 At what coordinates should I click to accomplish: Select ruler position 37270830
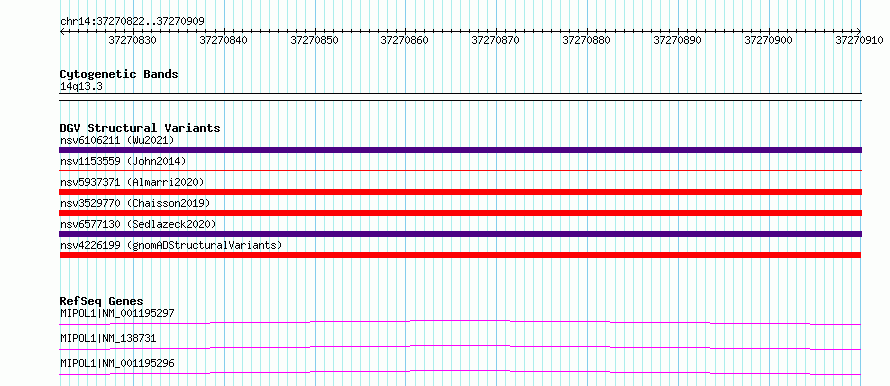pos(132,41)
